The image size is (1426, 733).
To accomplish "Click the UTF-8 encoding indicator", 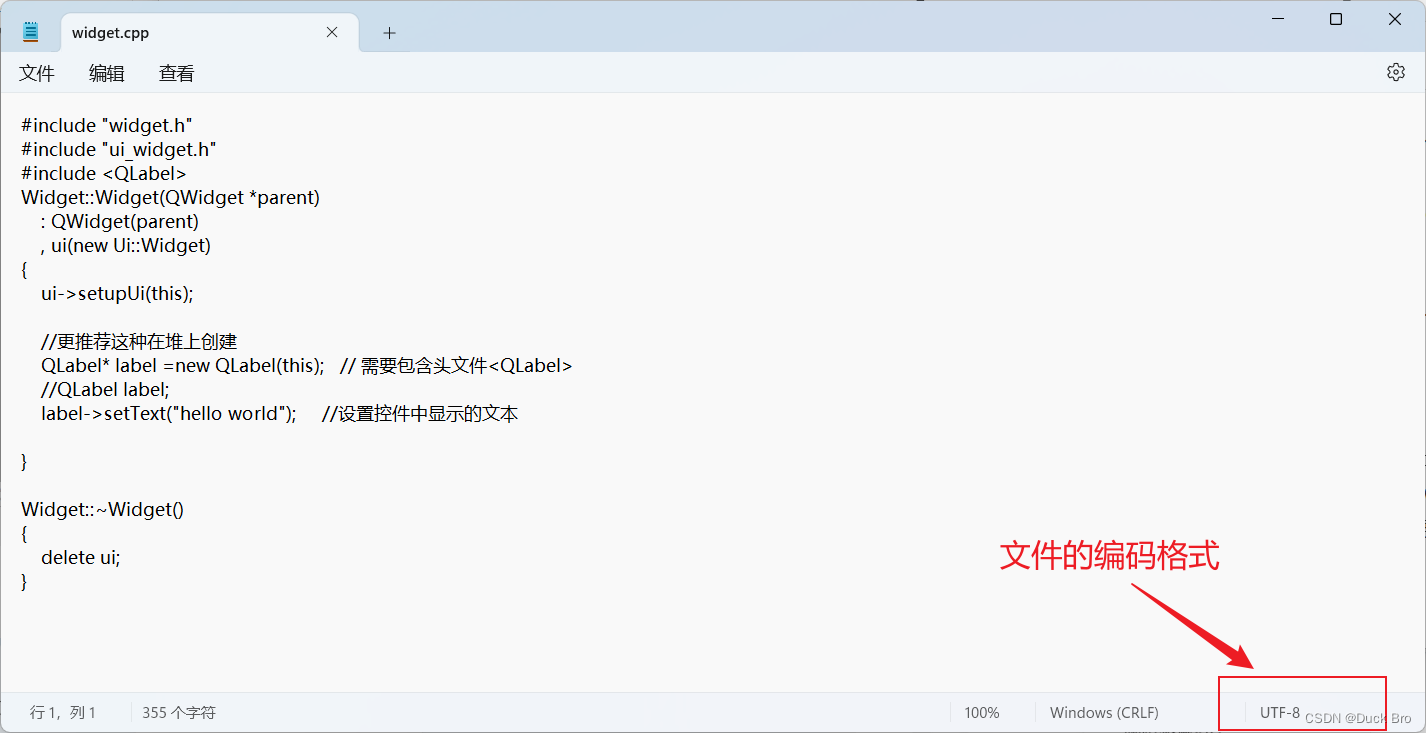I will pos(1280,713).
